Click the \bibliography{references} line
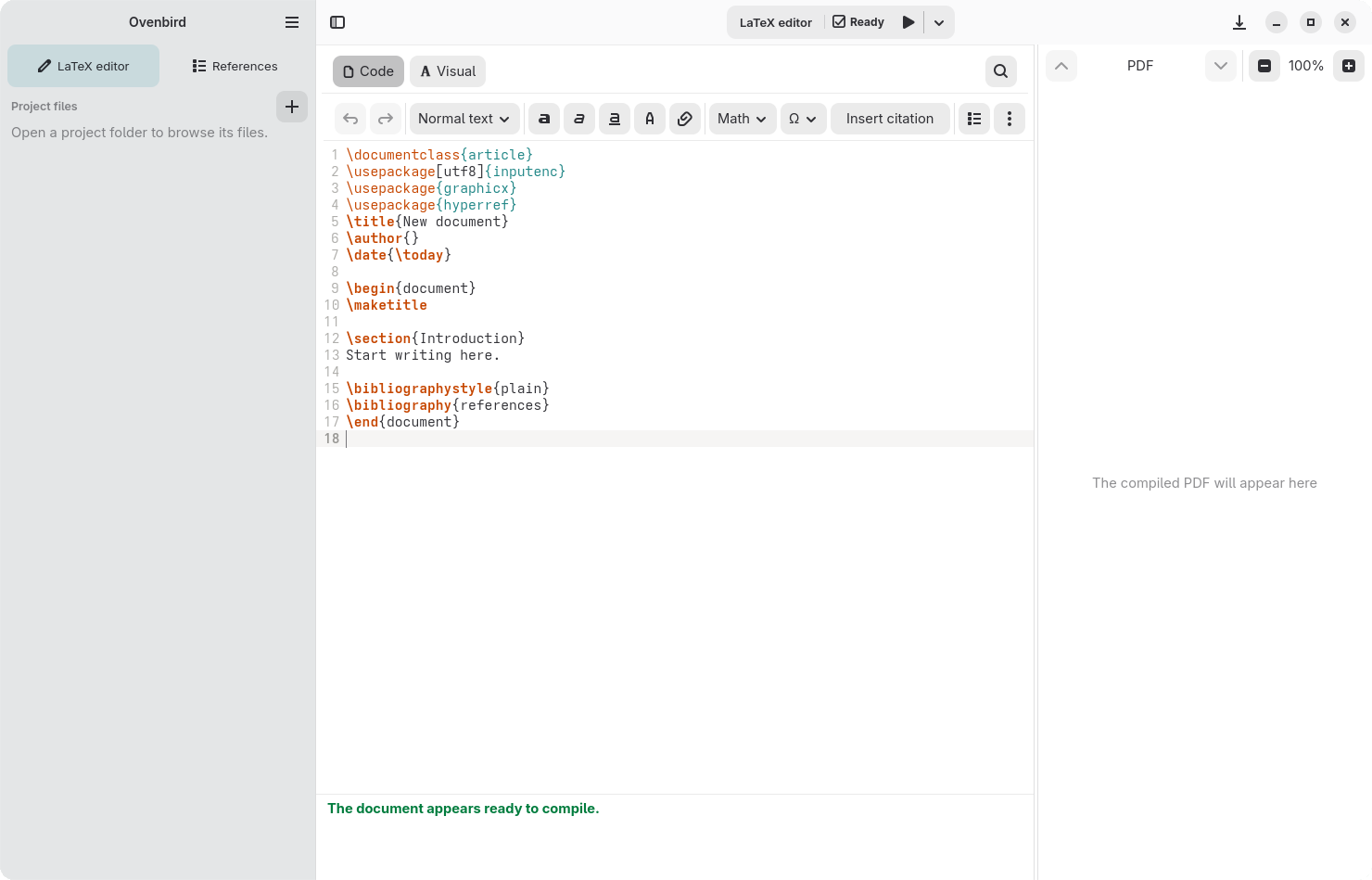 click(x=448, y=405)
